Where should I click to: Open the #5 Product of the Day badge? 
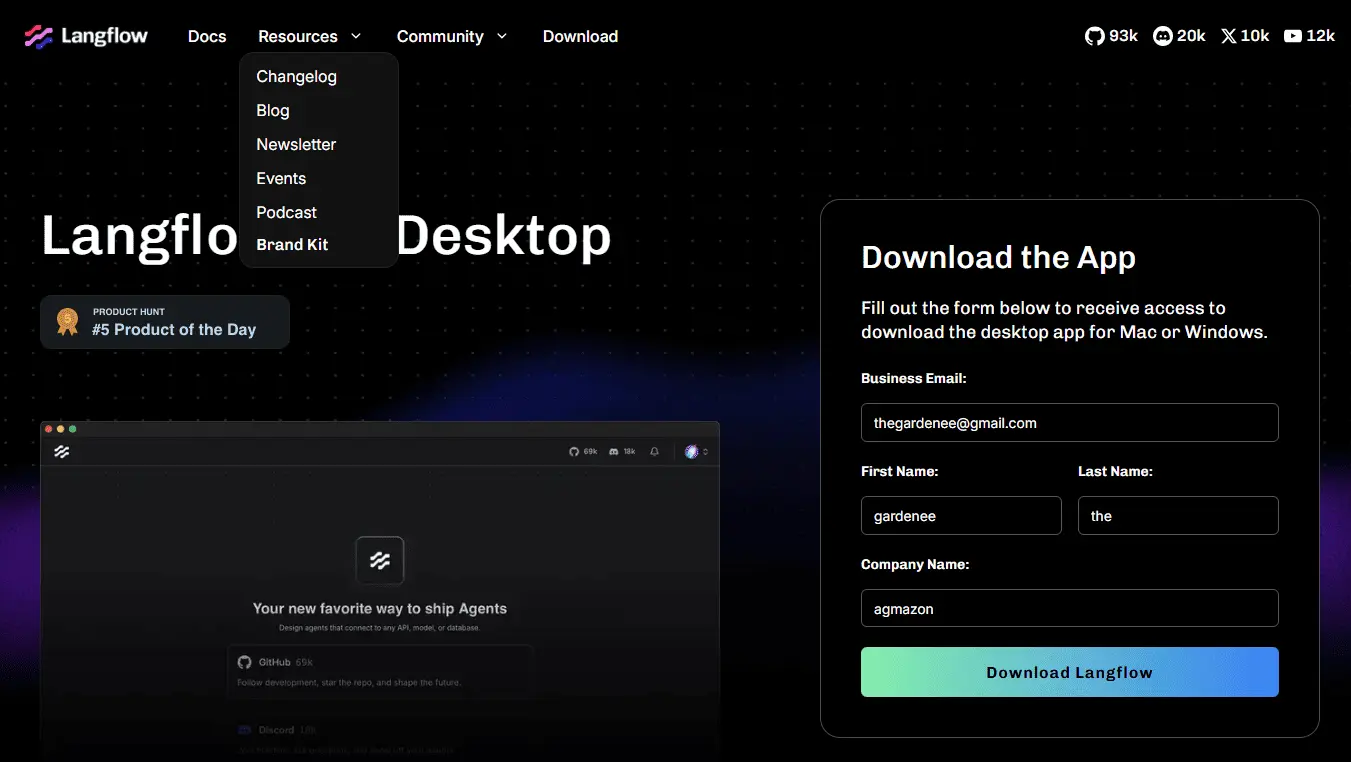click(165, 322)
